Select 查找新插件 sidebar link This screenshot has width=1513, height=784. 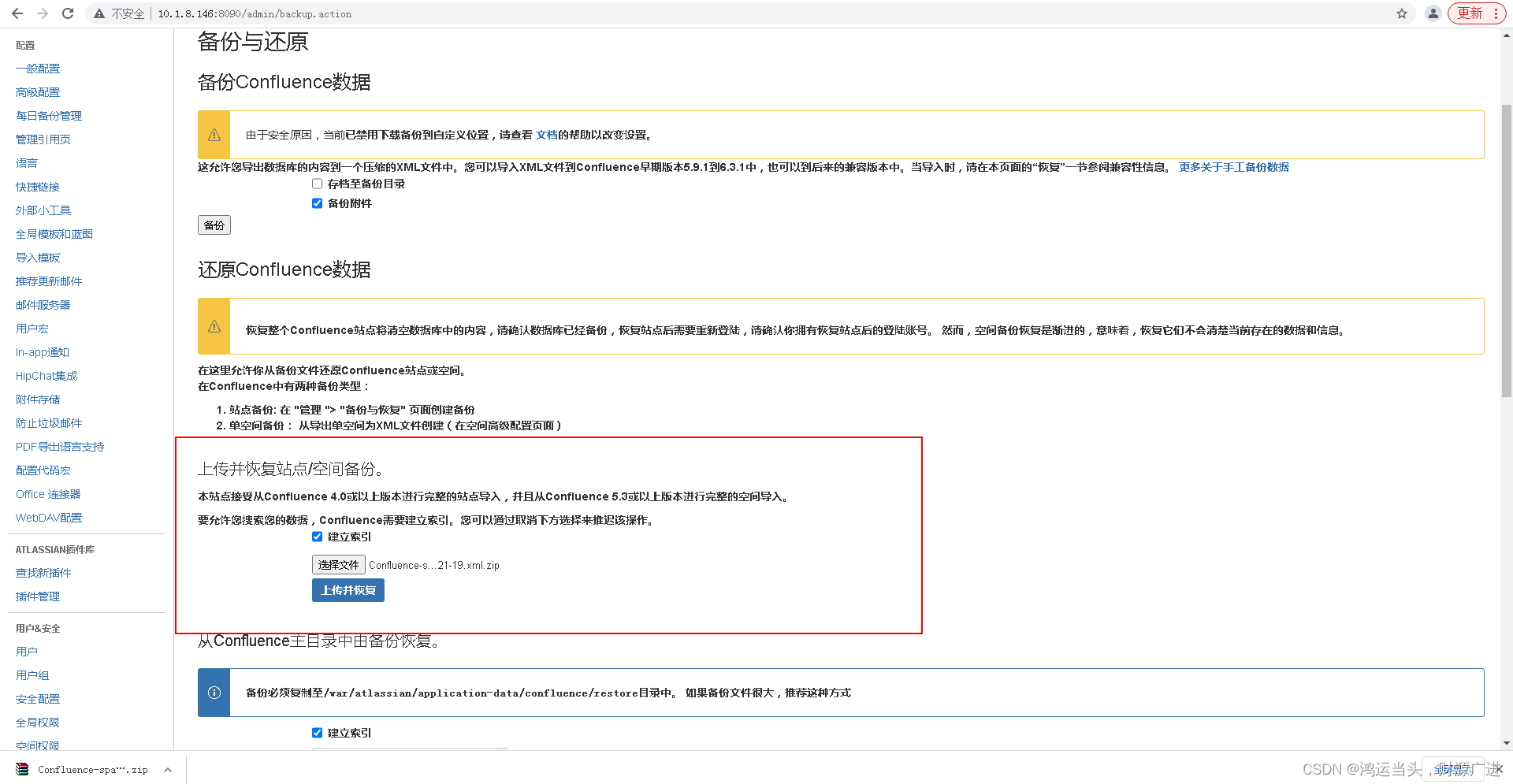click(43, 573)
